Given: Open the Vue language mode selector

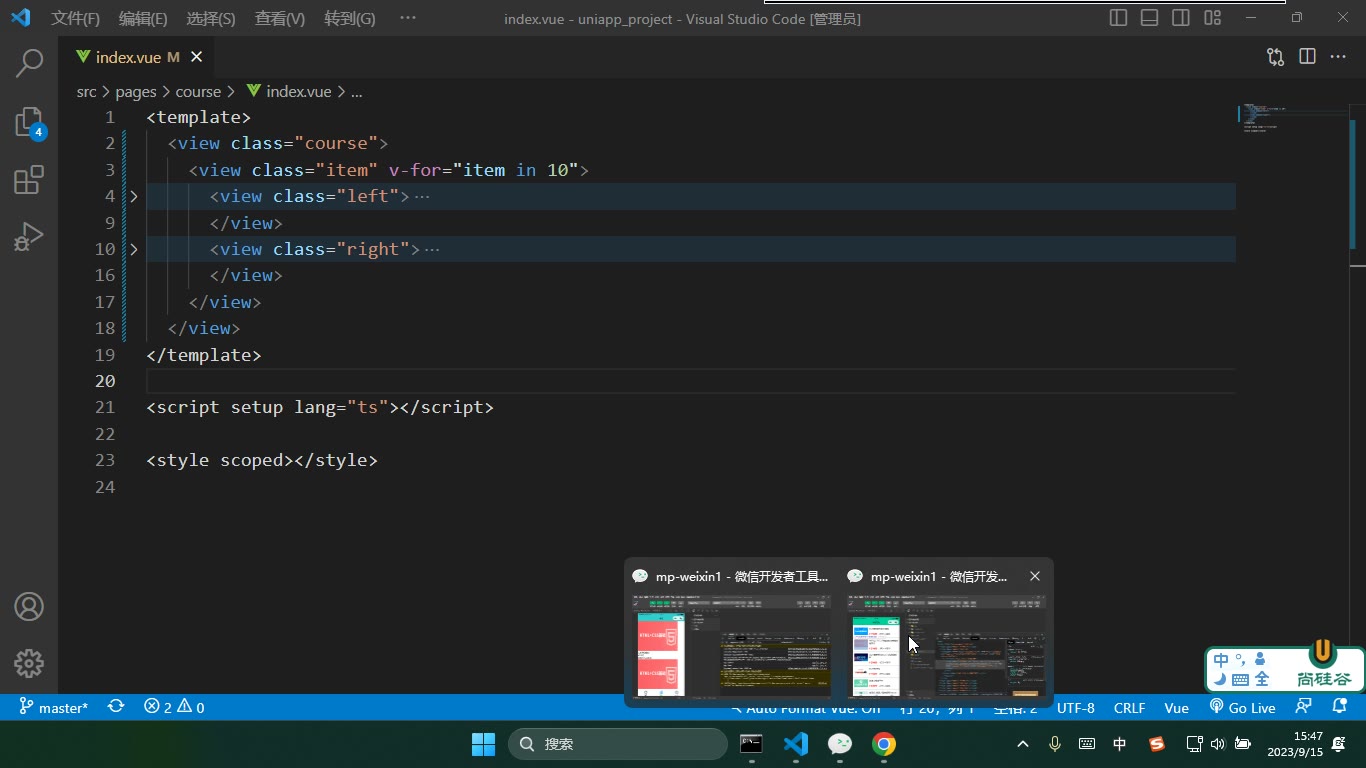Looking at the screenshot, I should click(x=1176, y=707).
